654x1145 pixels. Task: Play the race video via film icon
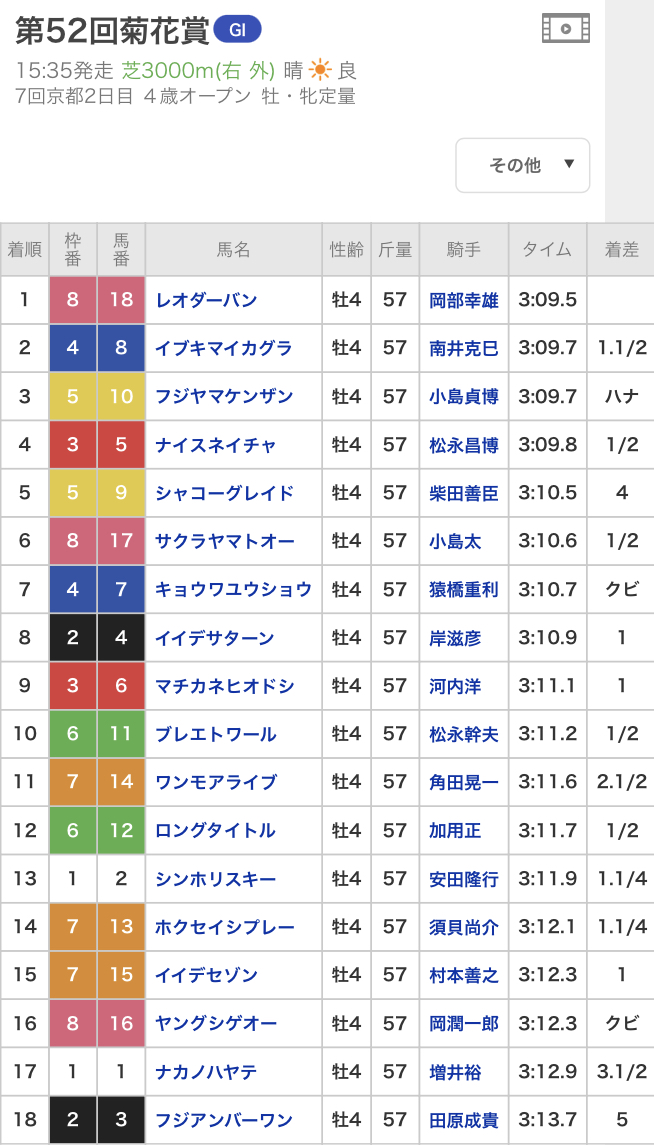(565, 28)
